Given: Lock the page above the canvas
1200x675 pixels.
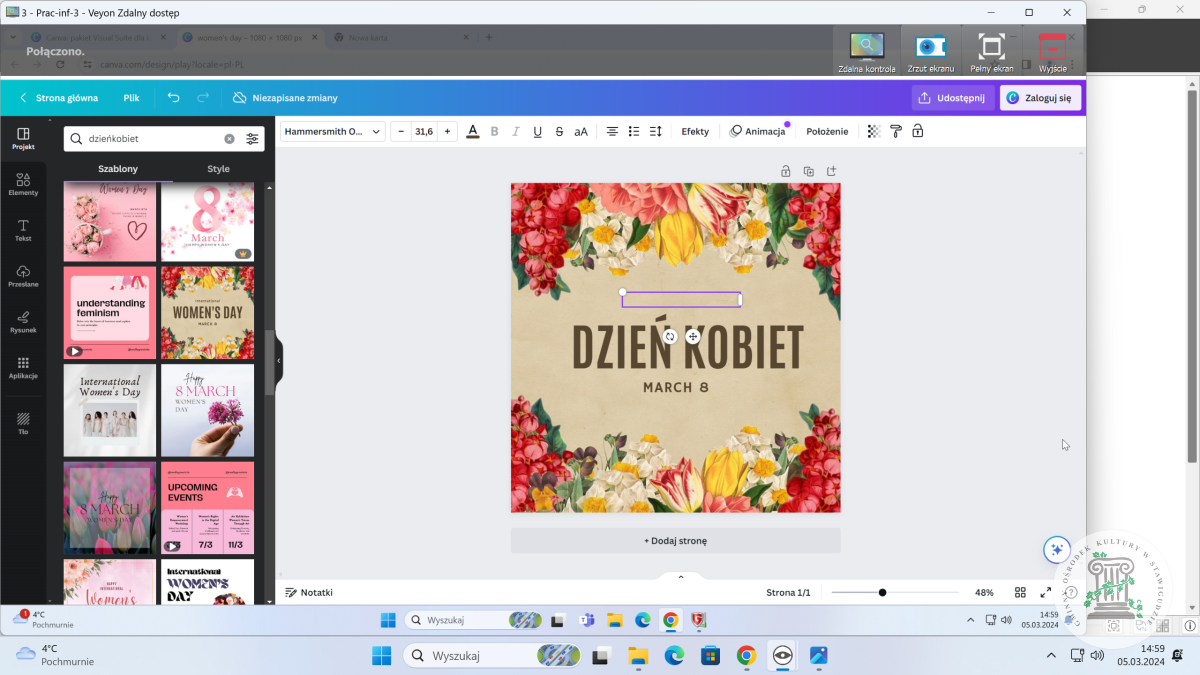Looking at the screenshot, I should [x=786, y=171].
